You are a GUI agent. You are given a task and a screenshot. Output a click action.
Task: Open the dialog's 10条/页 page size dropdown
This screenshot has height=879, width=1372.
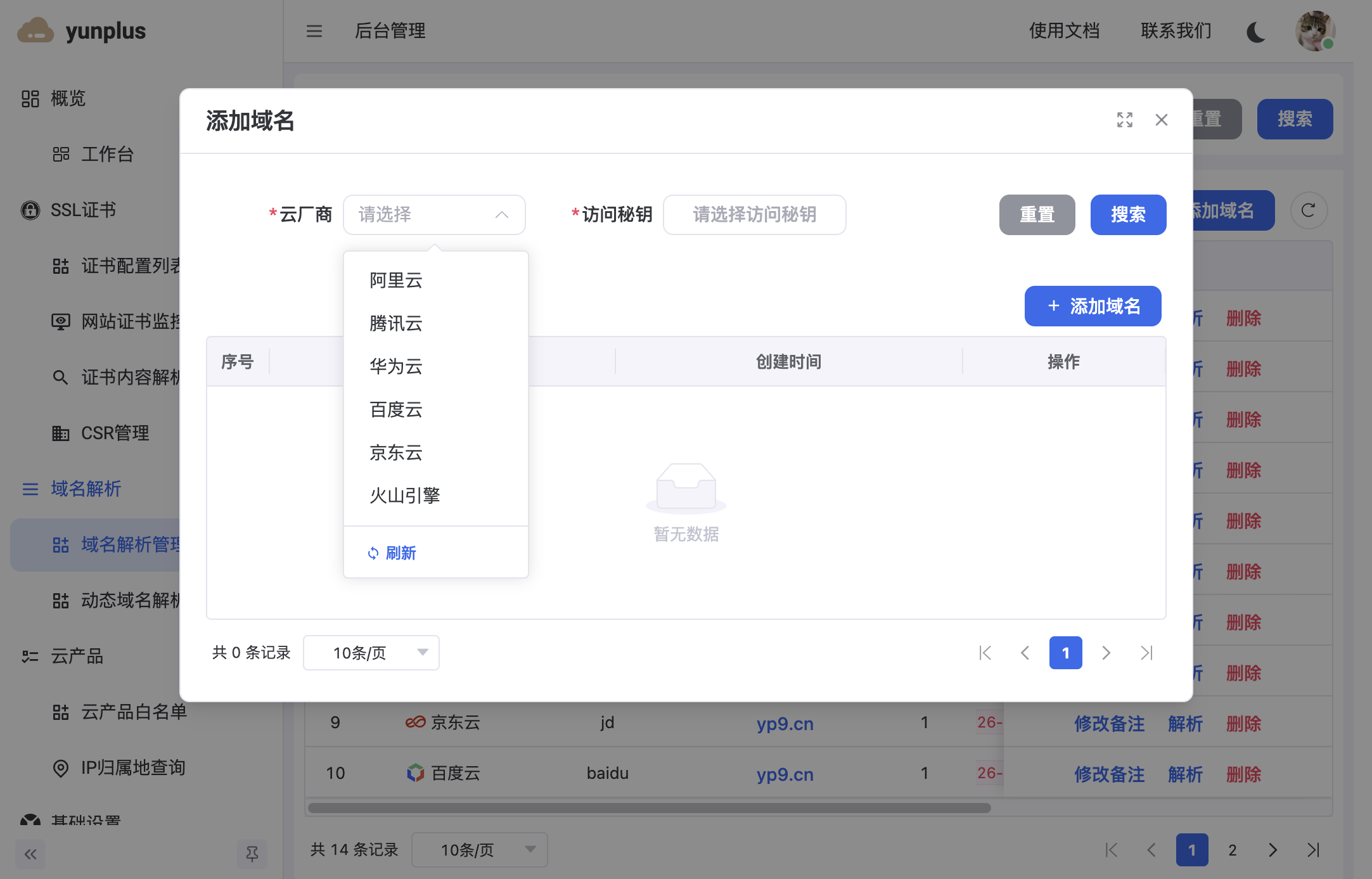[x=371, y=653]
